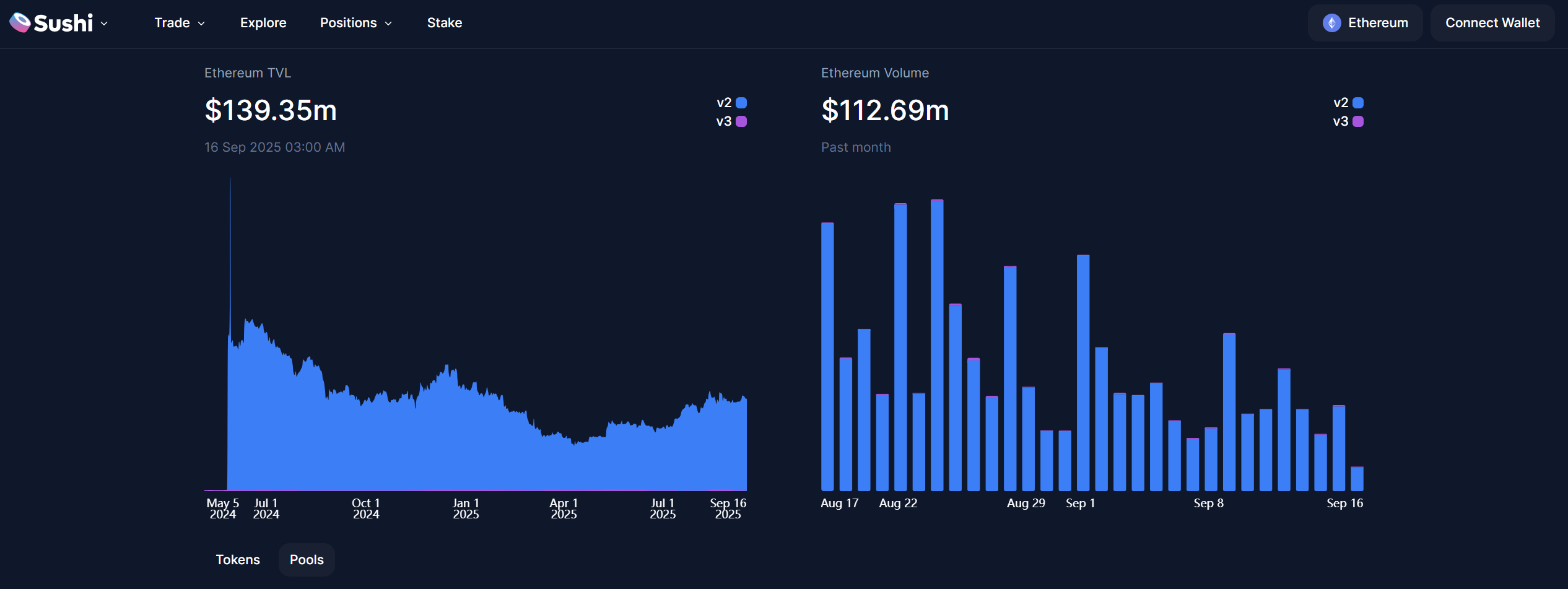Open the Trade dropdown menu
1568x589 pixels.
click(x=179, y=23)
